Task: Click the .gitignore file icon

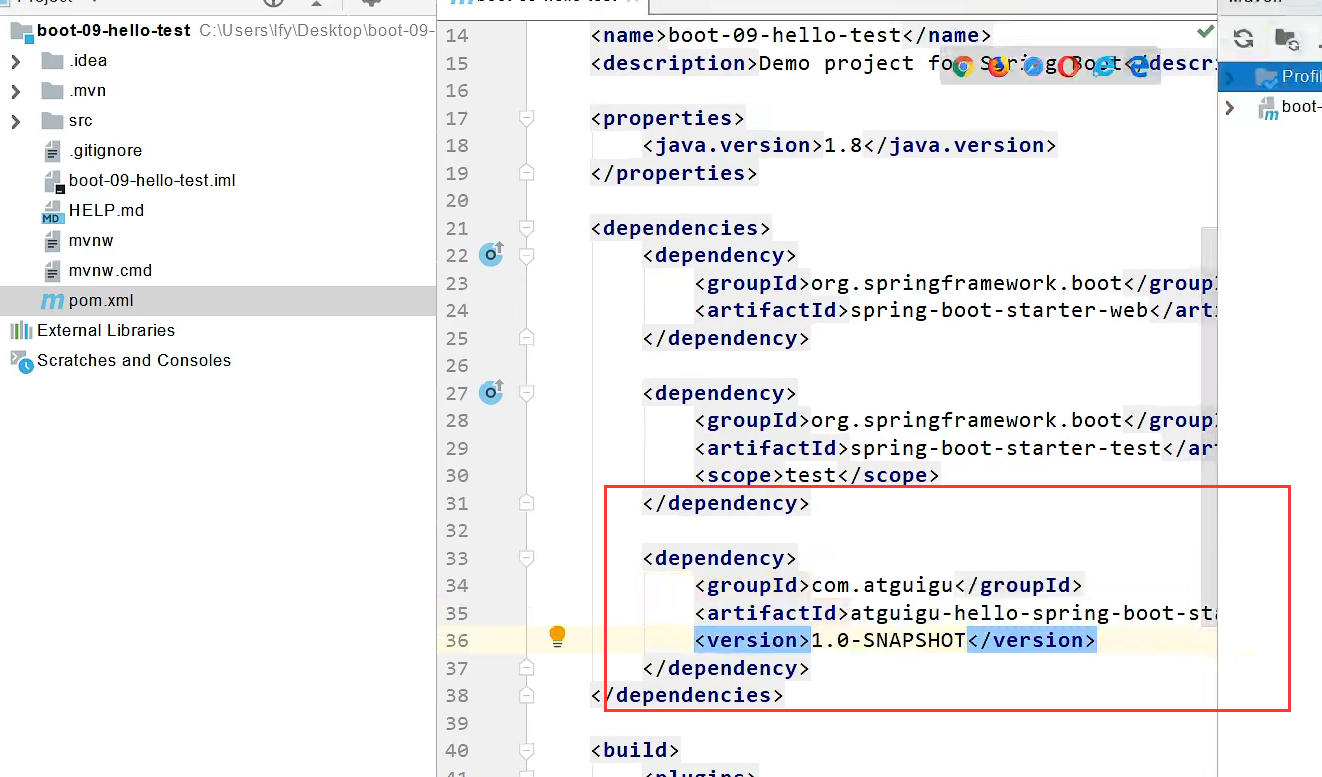Action: coord(53,151)
